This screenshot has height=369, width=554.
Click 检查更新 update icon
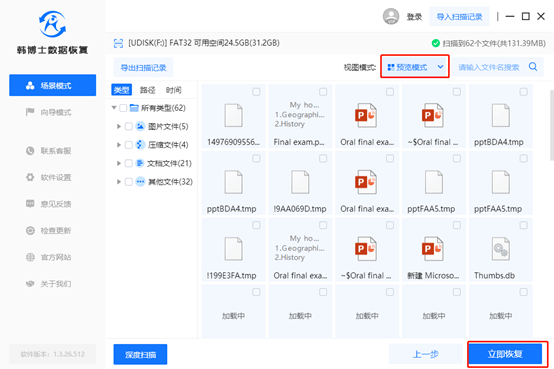pyautogui.click(x=30, y=230)
